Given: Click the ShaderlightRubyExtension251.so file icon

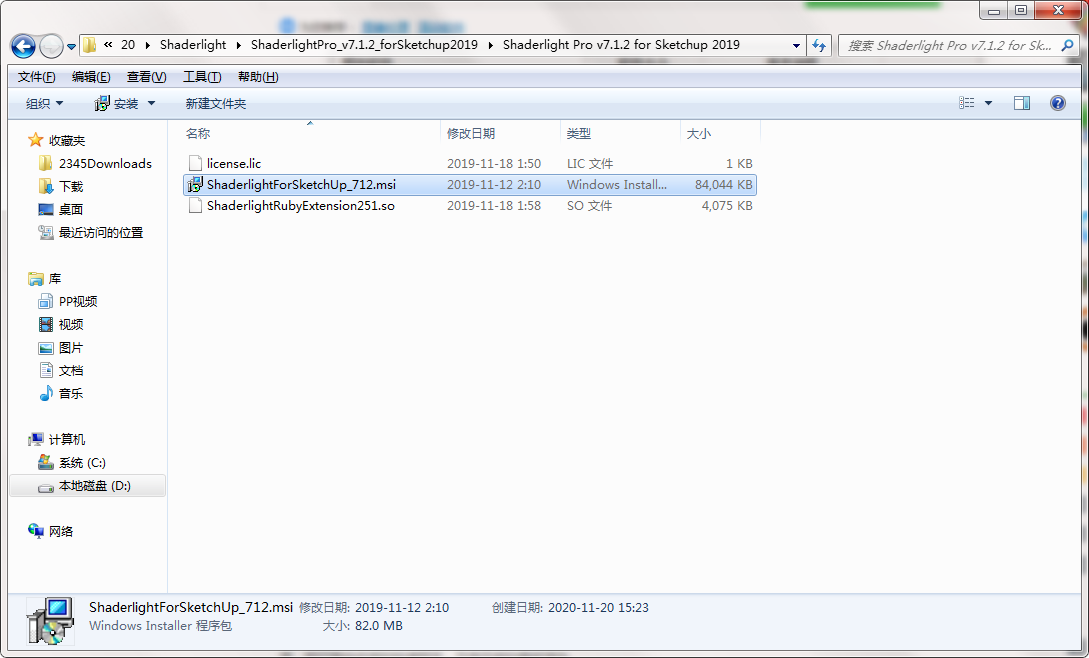Looking at the screenshot, I should coord(195,206).
